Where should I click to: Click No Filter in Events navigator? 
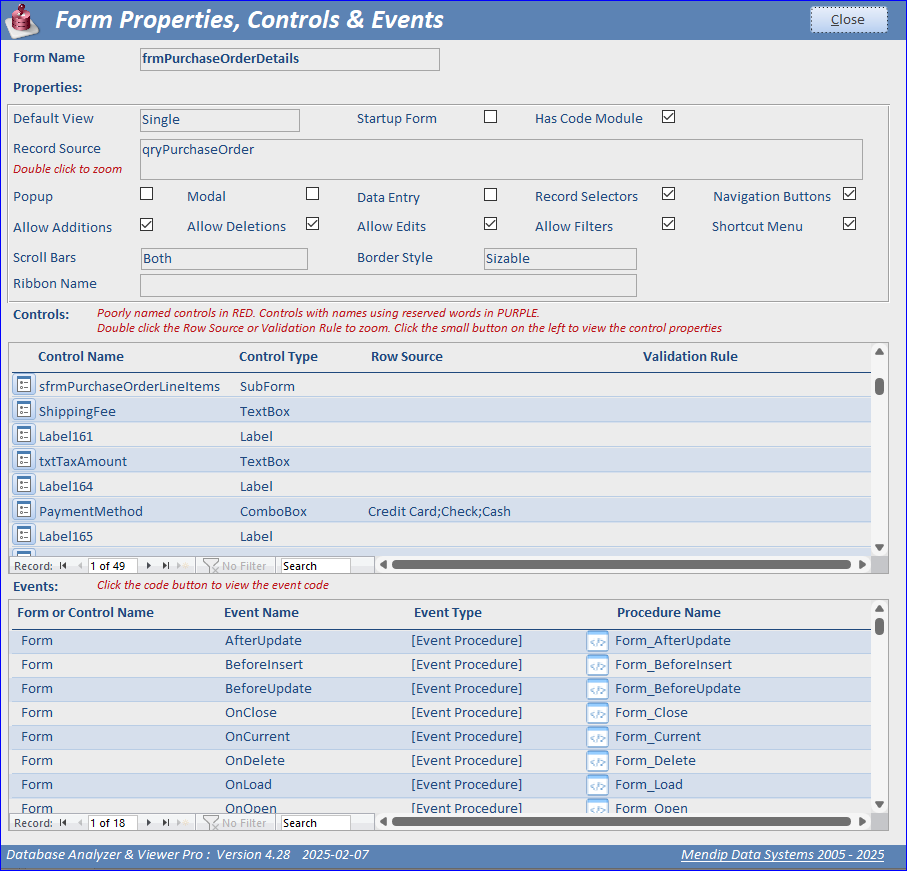click(235, 822)
